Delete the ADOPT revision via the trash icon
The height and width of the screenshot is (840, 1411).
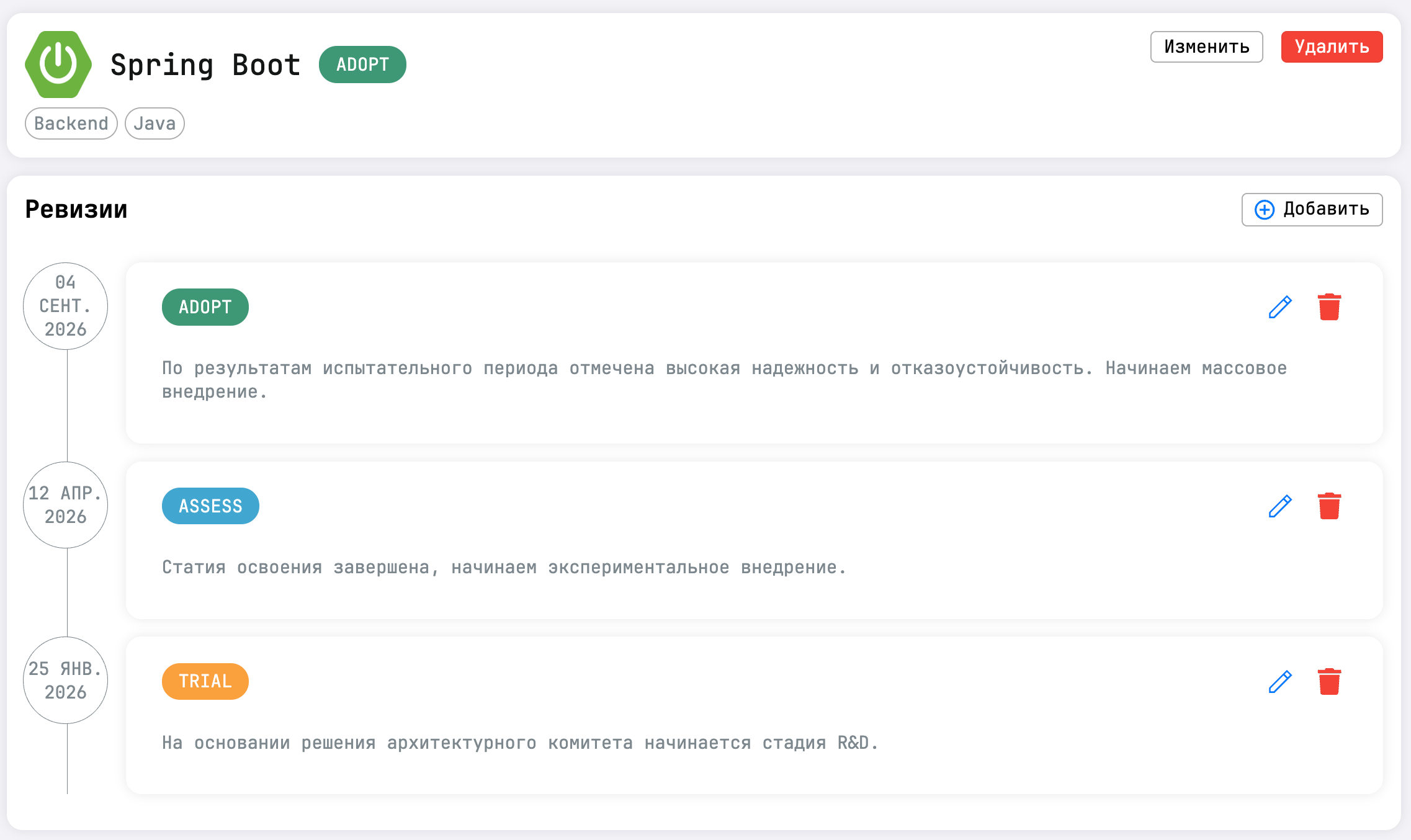tap(1329, 307)
